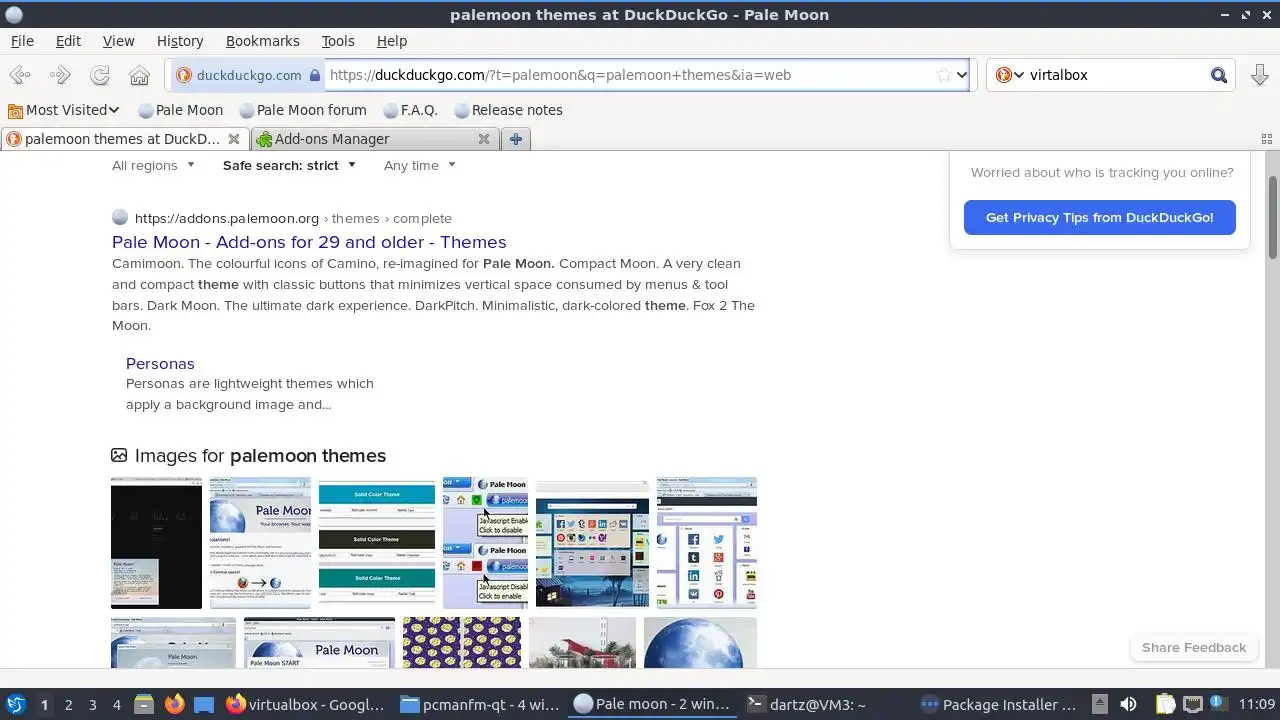Go forward with the Forward arrow button
The width and height of the screenshot is (1280, 720).
(60, 75)
